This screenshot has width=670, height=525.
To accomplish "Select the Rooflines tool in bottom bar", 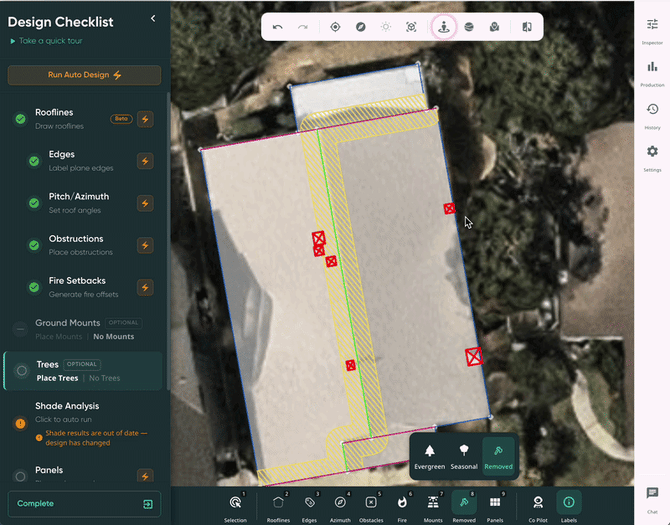I will [278, 502].
